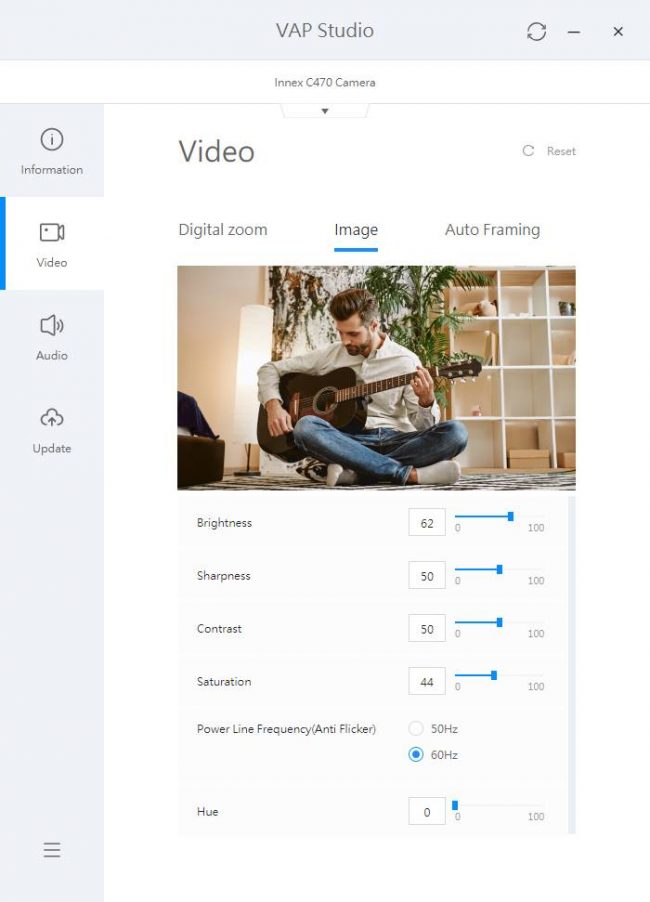This screenshot has height=902, width=650.
Task: Open the hamburger menu at bottom left
Action: (x=52, y=850)
